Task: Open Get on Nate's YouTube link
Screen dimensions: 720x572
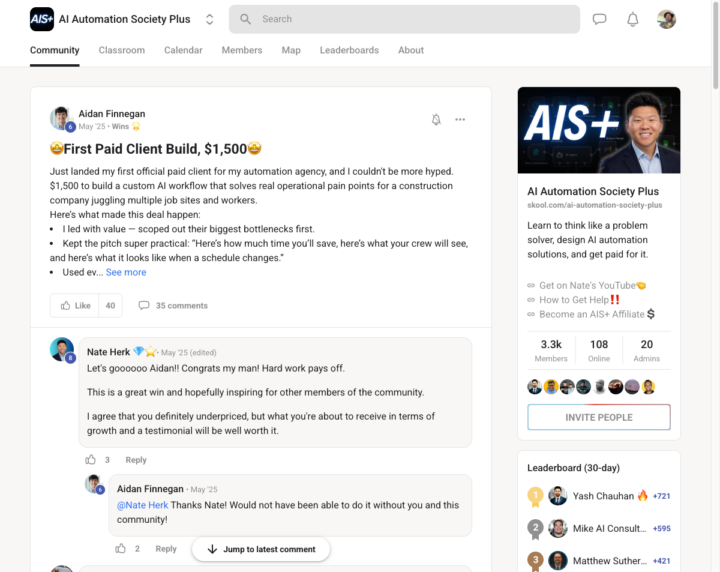Action: click(587, 286)
